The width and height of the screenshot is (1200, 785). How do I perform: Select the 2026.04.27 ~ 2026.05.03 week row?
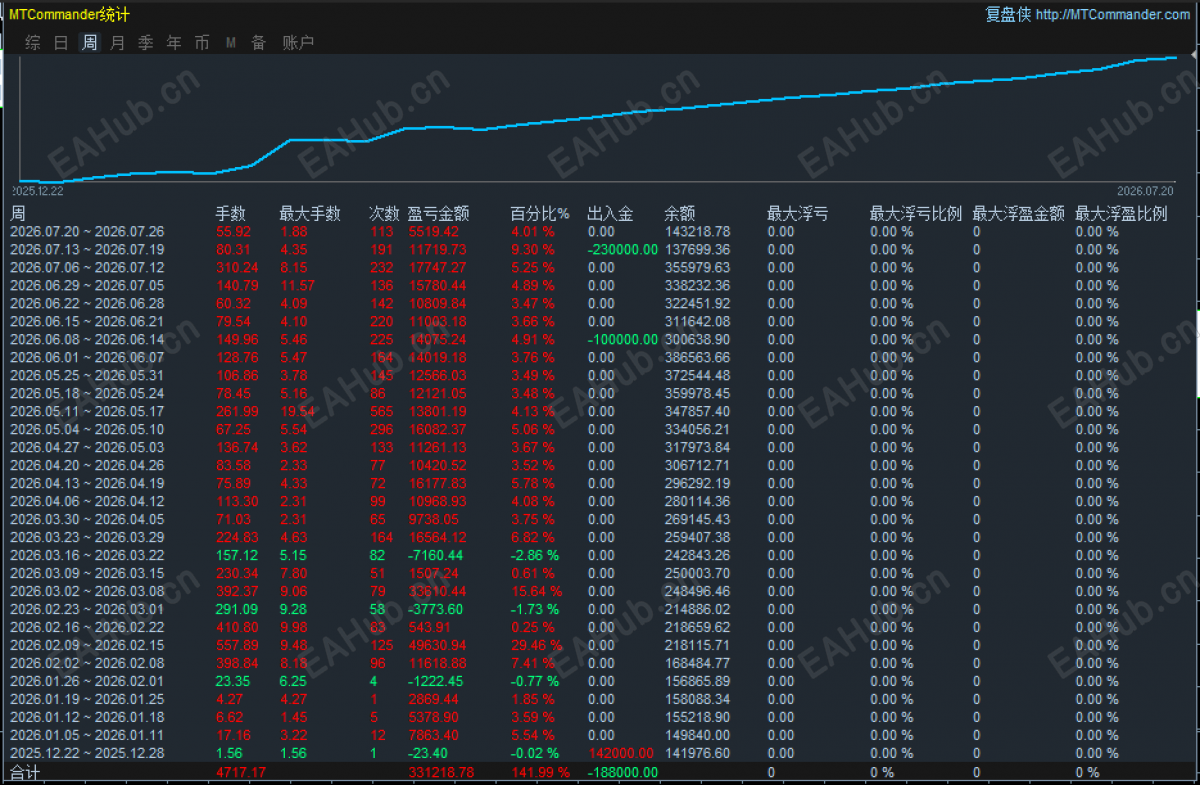click(x=600, y=447)
